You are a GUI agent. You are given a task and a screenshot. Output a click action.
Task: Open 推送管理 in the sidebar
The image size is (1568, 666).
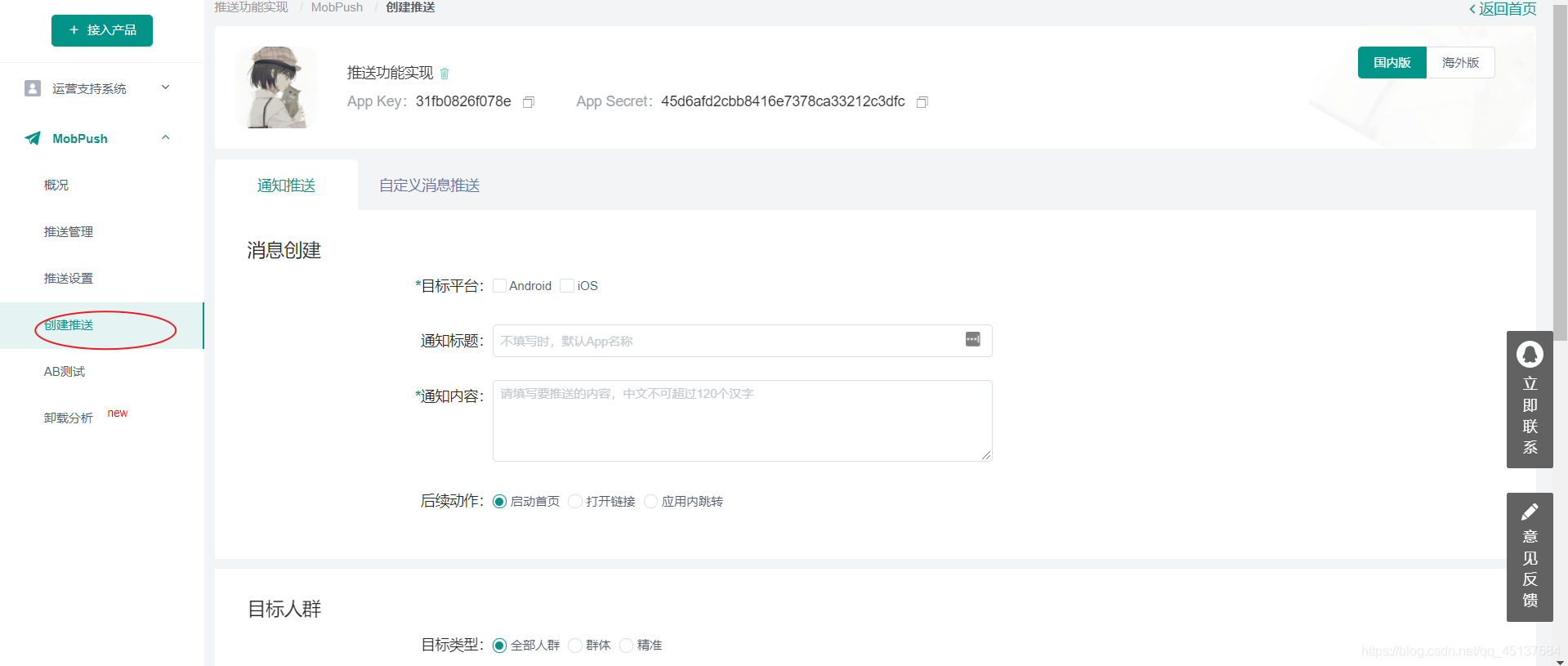pos(69,232)
